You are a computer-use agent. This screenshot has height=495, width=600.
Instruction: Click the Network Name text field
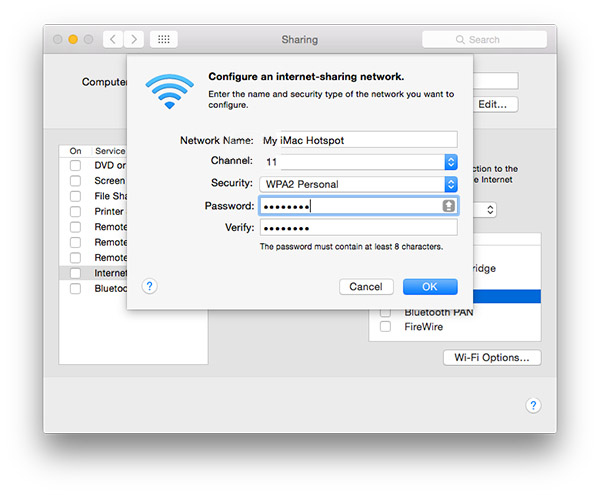357,139
